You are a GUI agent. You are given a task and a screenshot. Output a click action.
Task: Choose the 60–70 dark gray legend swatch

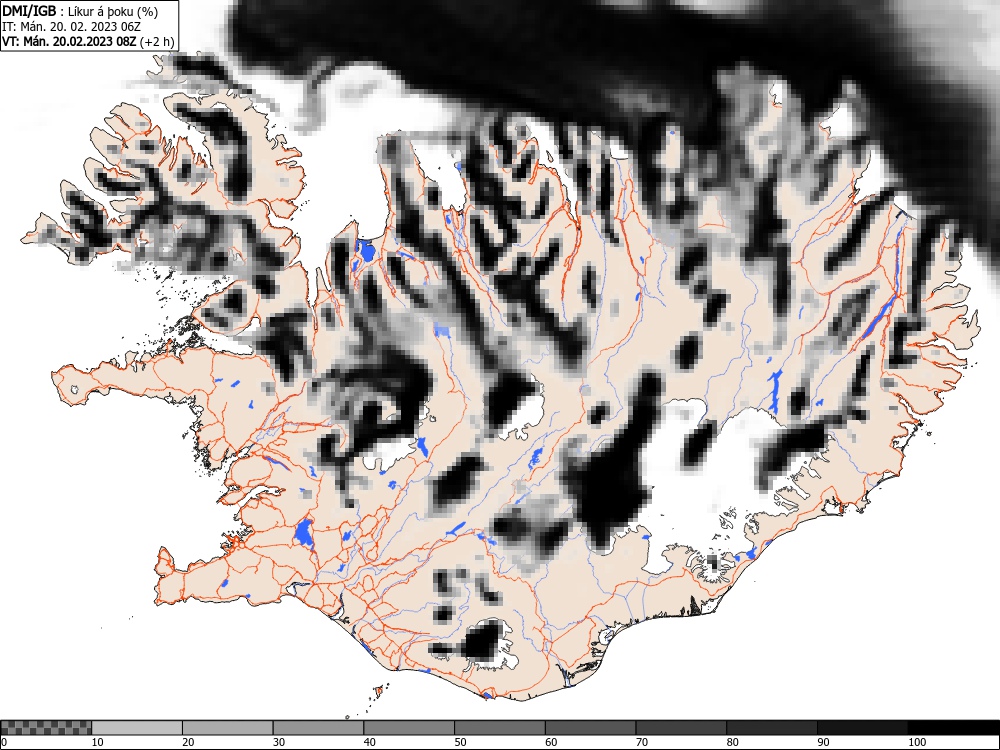590,728
